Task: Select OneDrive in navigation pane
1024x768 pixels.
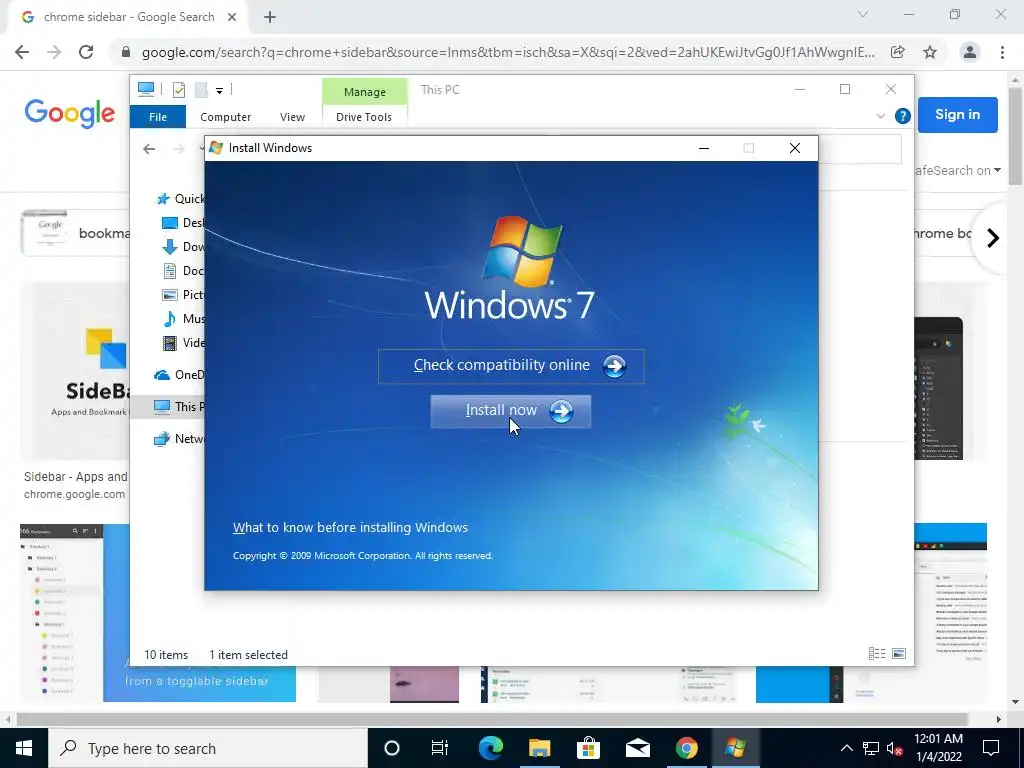Action: 178,374
